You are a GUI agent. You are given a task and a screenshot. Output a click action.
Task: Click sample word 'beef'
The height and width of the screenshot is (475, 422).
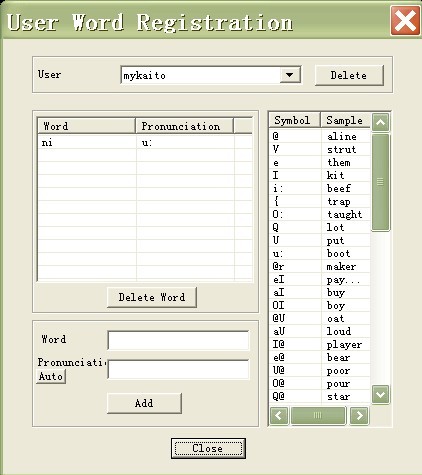pyautogui.click(x=339, y=188)
